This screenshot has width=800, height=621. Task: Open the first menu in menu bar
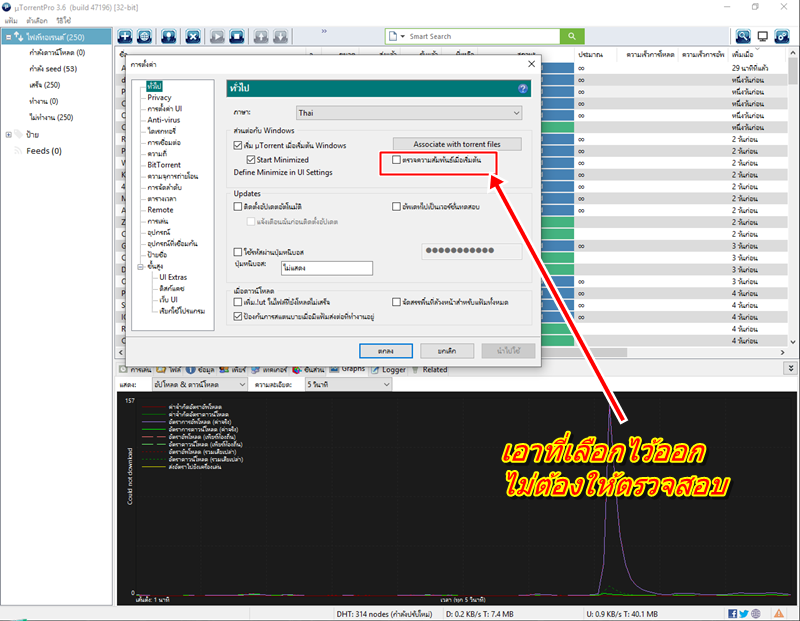coord(11,20)
